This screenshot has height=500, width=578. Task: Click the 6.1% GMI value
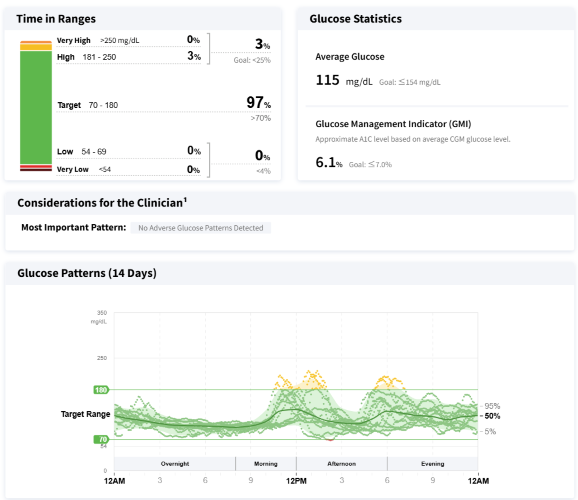(329, 162)
